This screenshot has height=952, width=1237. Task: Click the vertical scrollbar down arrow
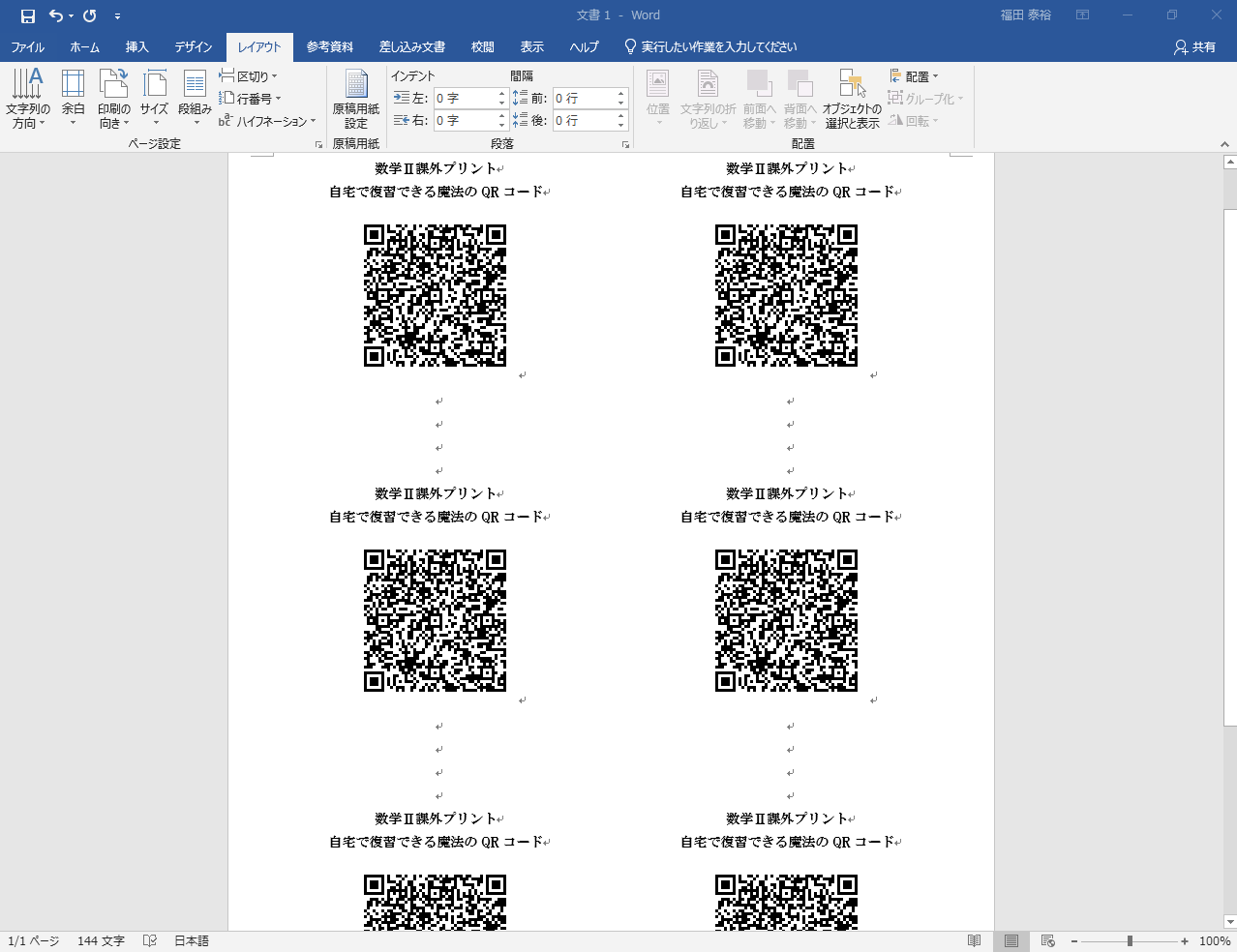[x=1230, y=922]
